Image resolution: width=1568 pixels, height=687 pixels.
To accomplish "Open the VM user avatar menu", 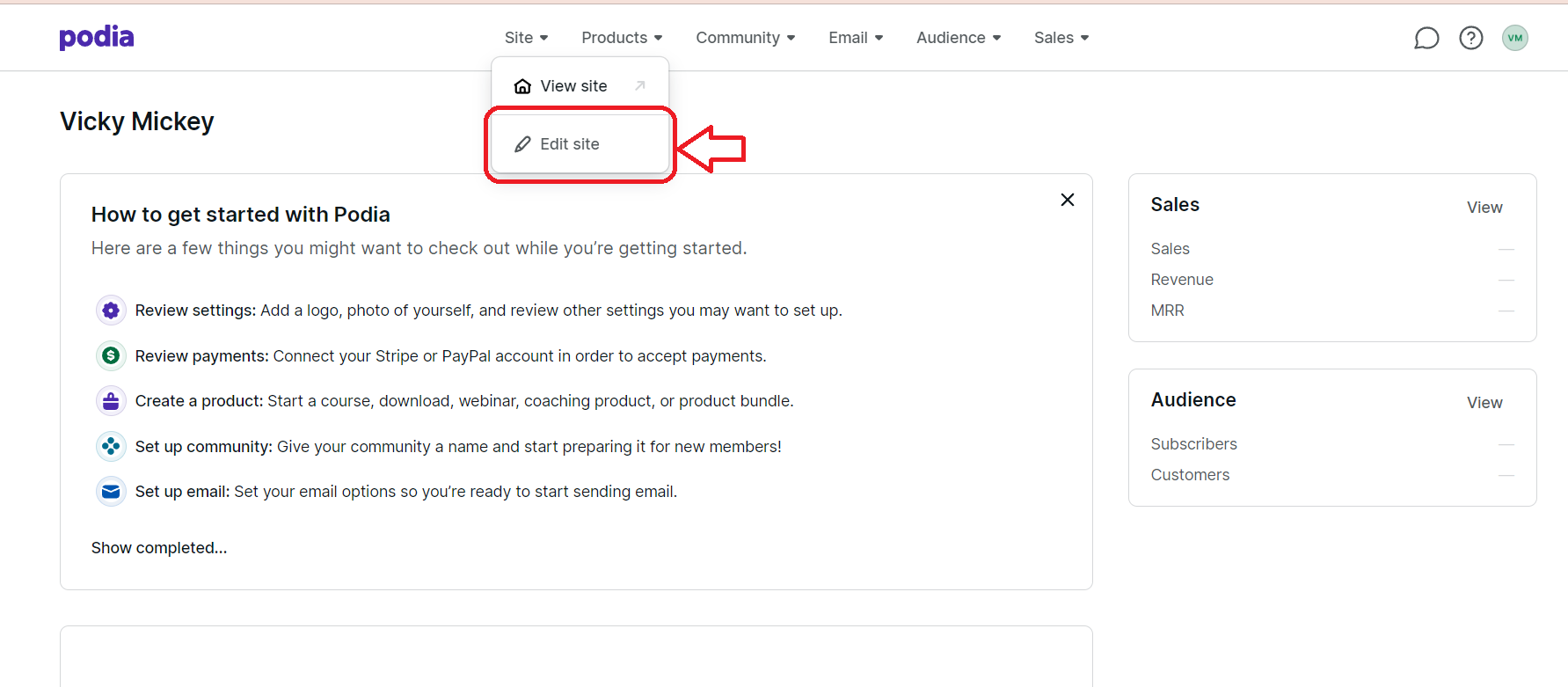I will pos(1515,38).
